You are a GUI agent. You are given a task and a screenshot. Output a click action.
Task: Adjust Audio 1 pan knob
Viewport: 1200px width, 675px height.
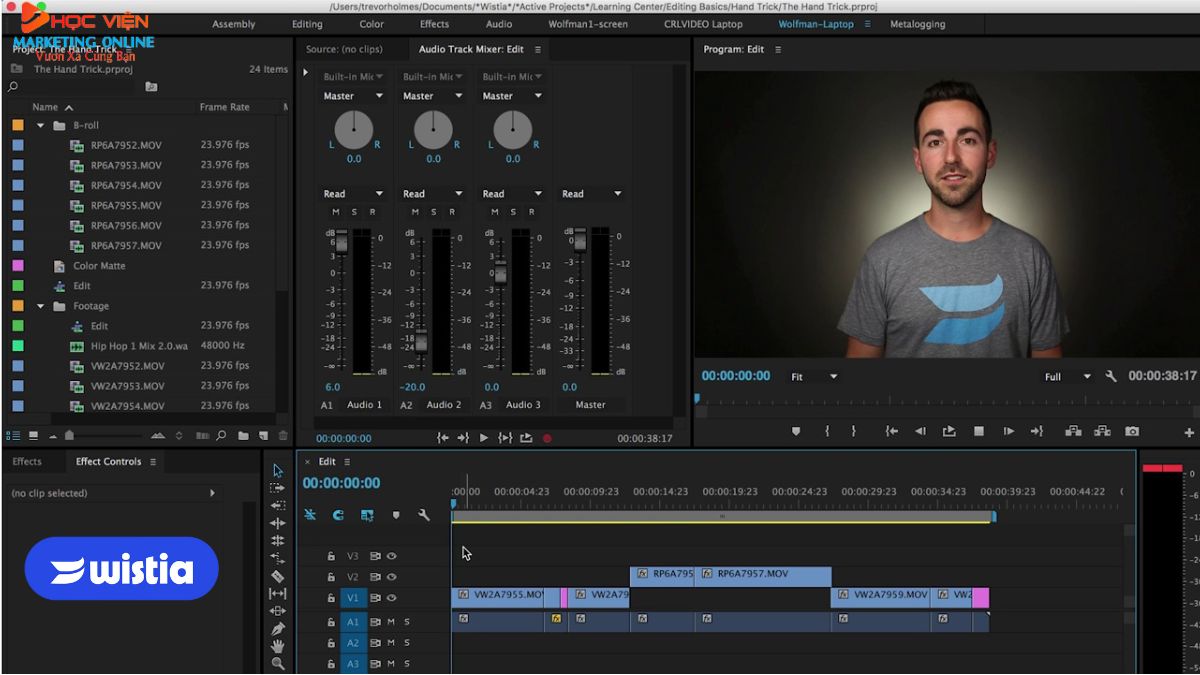pos(354,129)
